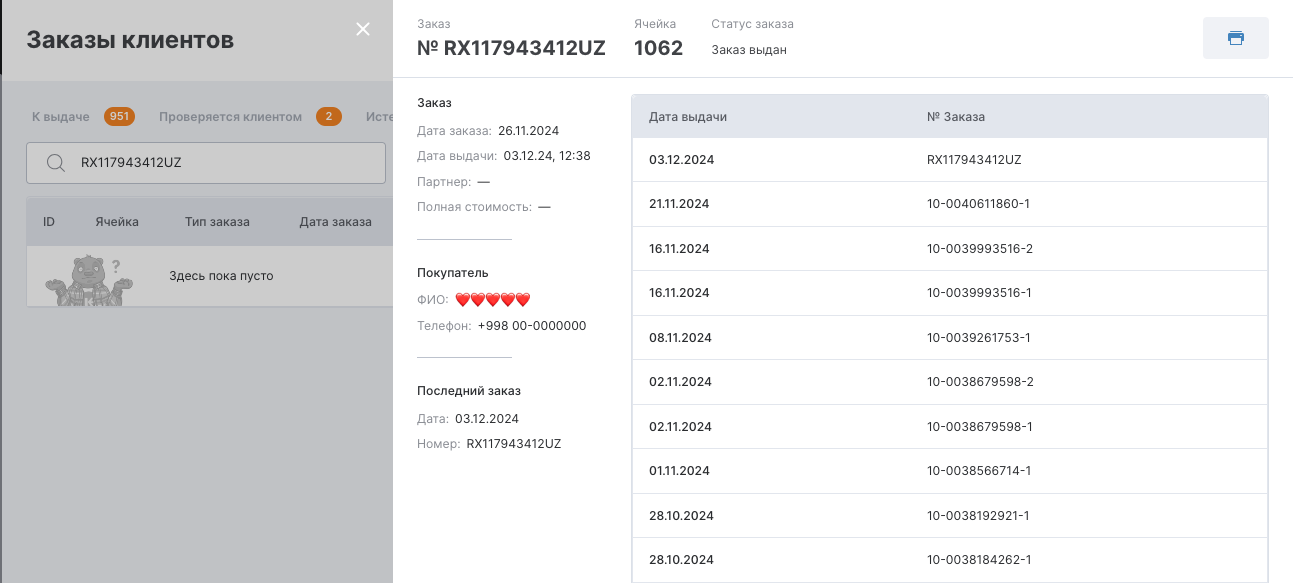Click the magnifier icon in search box
1293x583 pixels.
pyautogui.click(x=56, y=163)
